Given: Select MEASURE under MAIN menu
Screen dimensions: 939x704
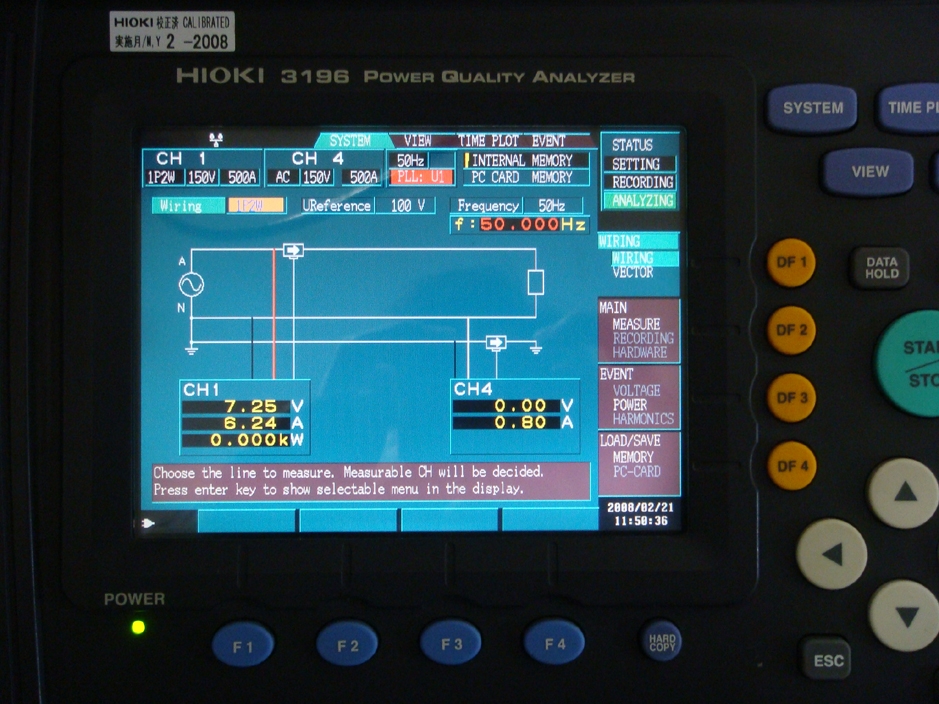Looking at the screenshot, I should coord(635,324).
